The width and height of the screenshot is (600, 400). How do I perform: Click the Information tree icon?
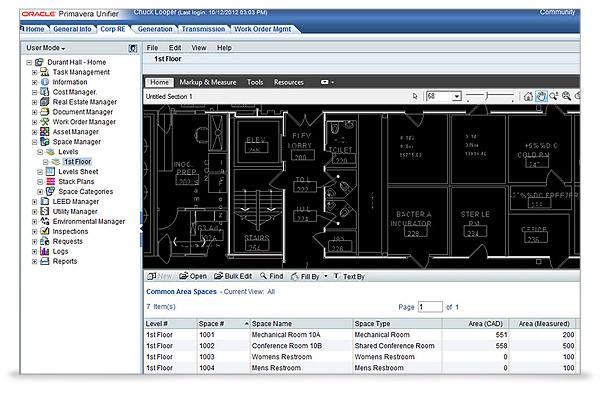45,82
